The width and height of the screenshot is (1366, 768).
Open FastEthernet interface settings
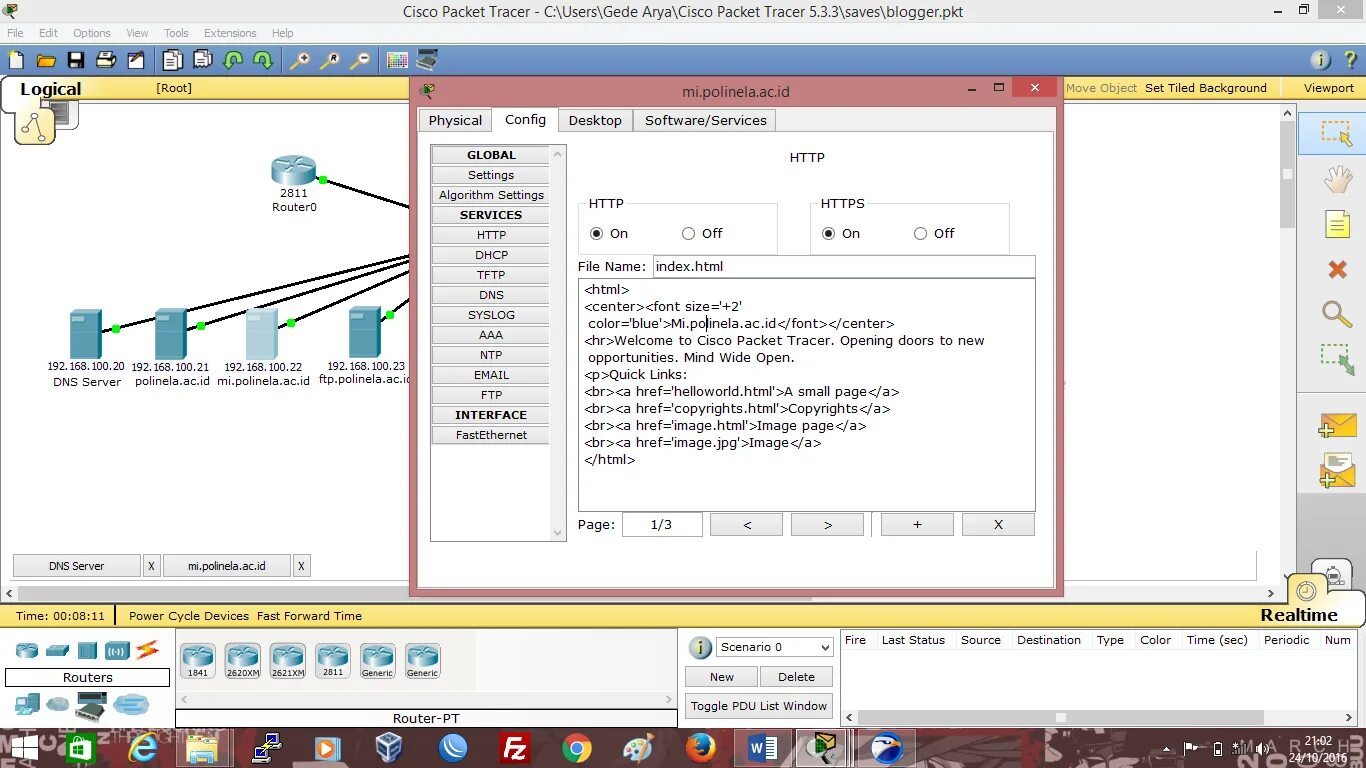pyautogui.click(x=491, y=435)
